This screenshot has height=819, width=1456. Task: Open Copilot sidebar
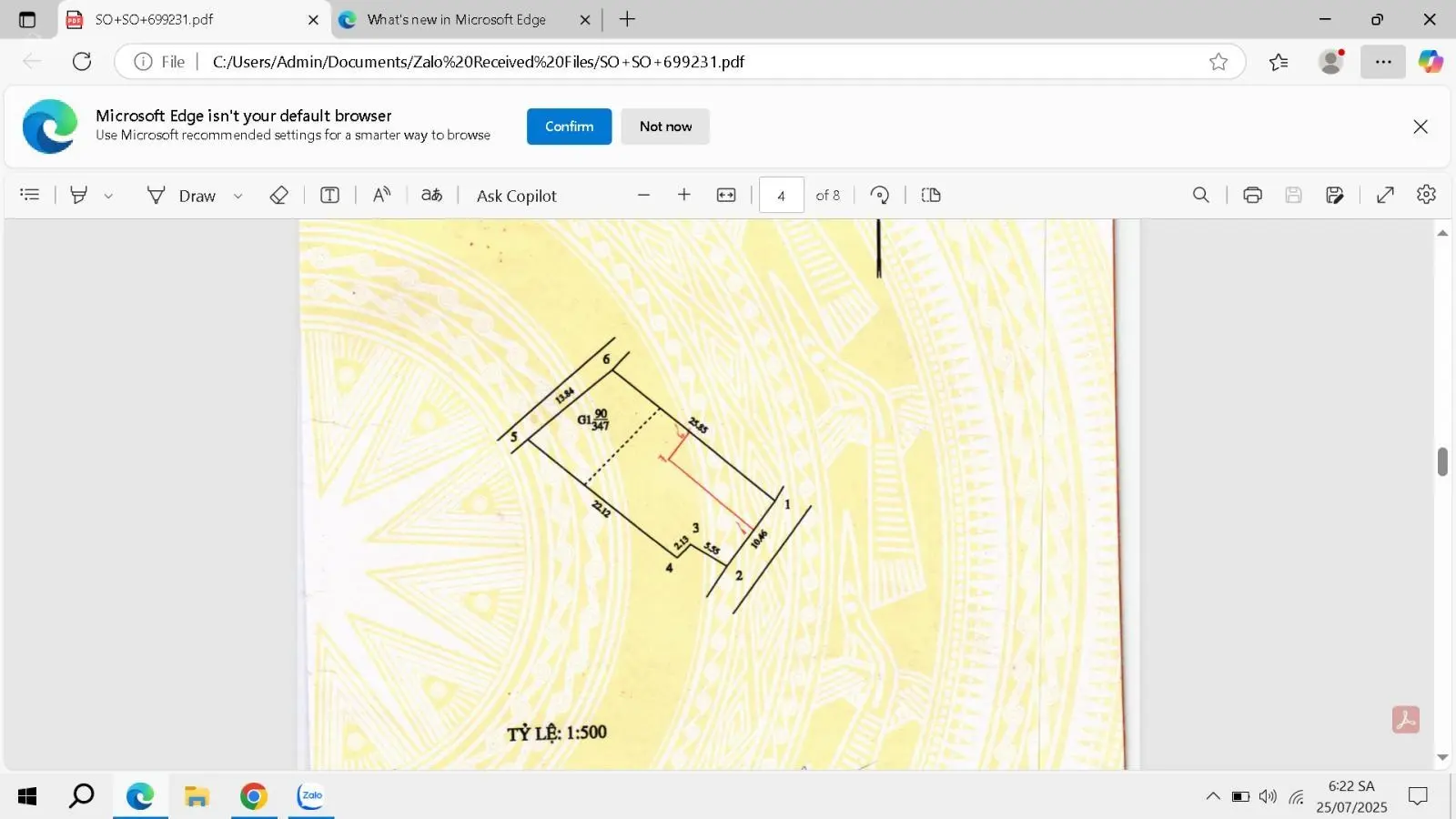[1431, 61]
